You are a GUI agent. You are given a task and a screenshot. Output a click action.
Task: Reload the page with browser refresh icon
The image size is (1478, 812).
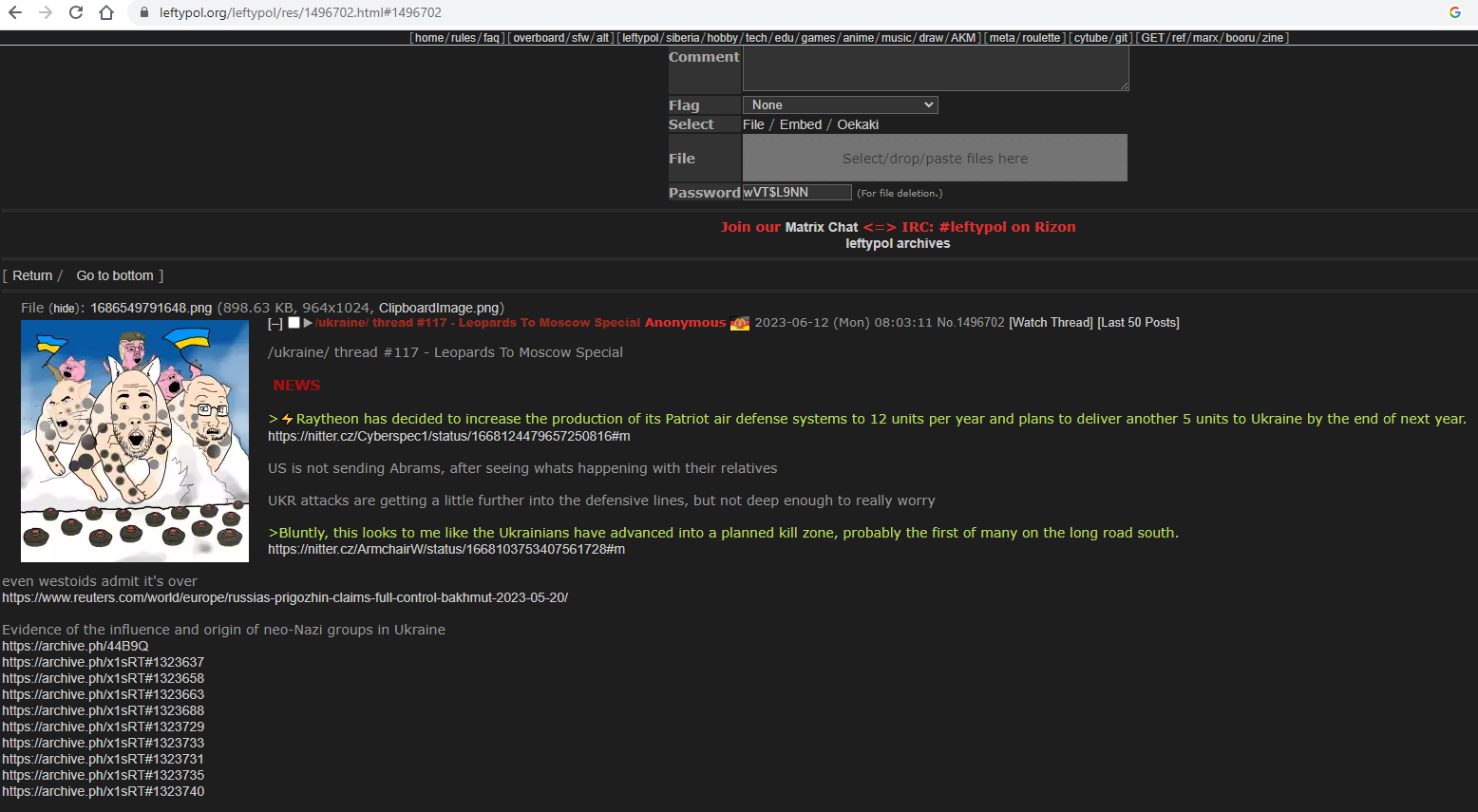tap(76, 12)
